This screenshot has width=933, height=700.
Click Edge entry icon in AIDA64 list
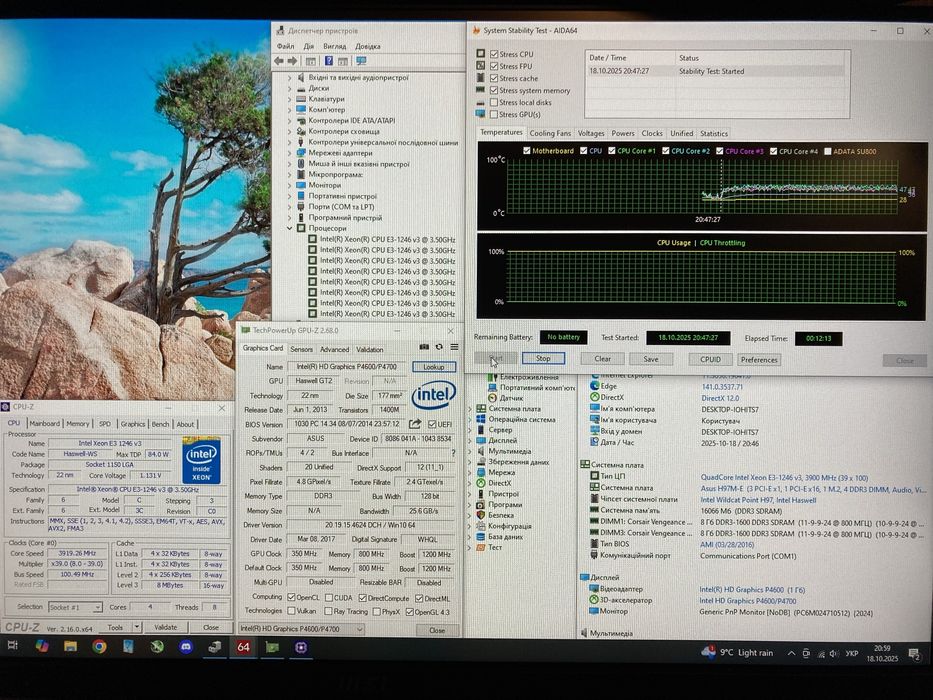tap(594, 386)
